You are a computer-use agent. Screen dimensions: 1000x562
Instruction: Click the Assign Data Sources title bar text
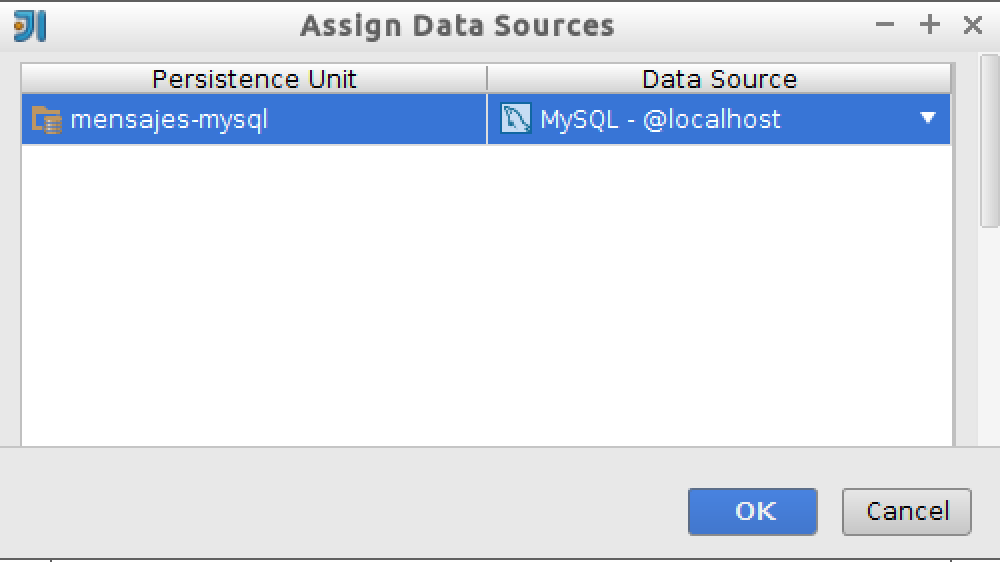[457, 26]
